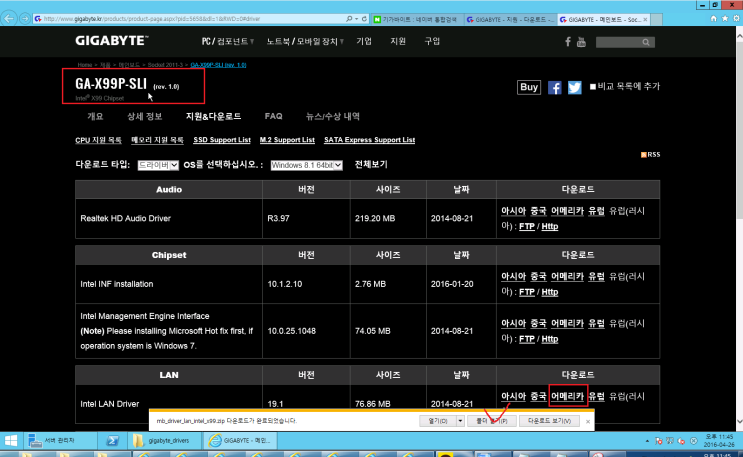
Task: Download Intel Management Engine Interface via FTP
Action: (x=527, y=339)
